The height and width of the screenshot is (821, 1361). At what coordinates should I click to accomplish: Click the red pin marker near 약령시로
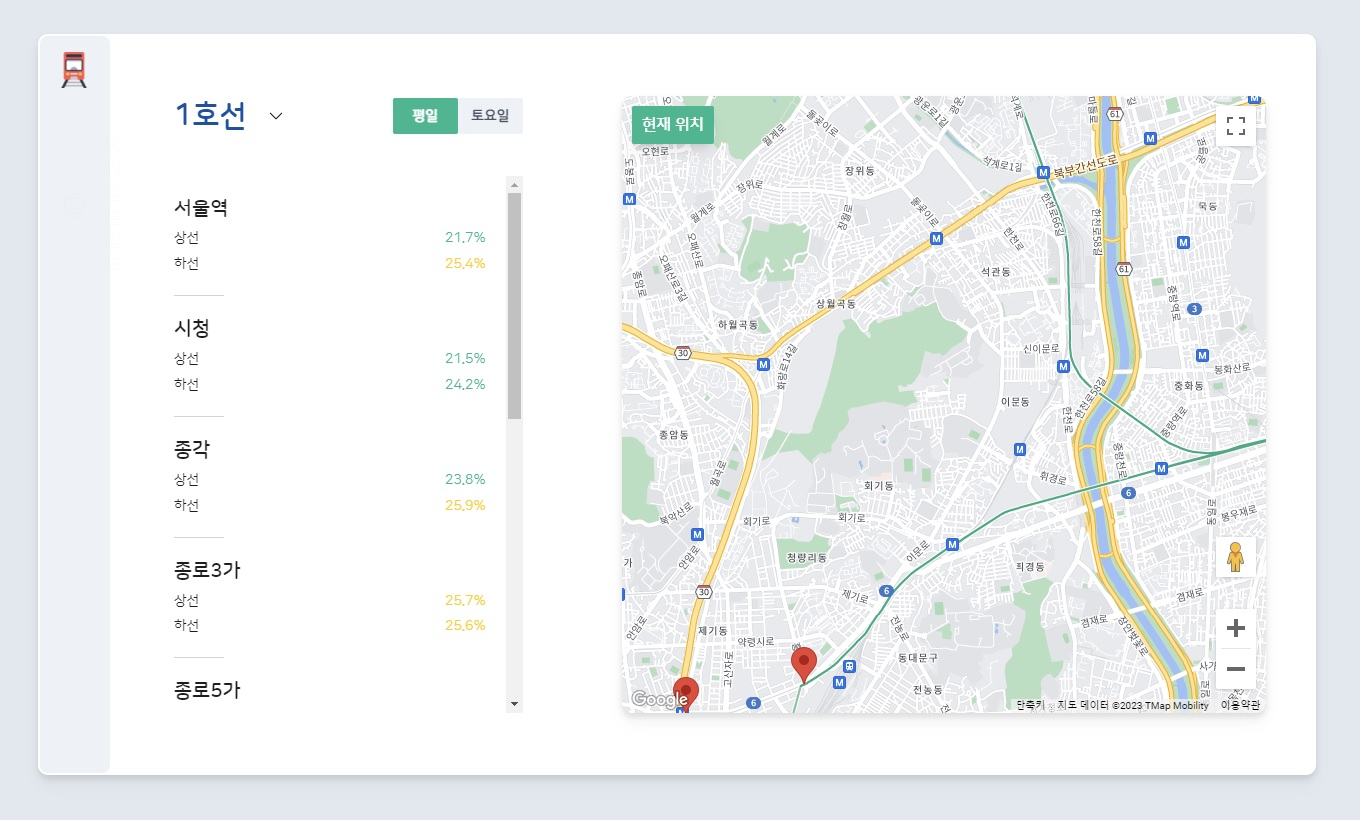(x=805, y=662)
